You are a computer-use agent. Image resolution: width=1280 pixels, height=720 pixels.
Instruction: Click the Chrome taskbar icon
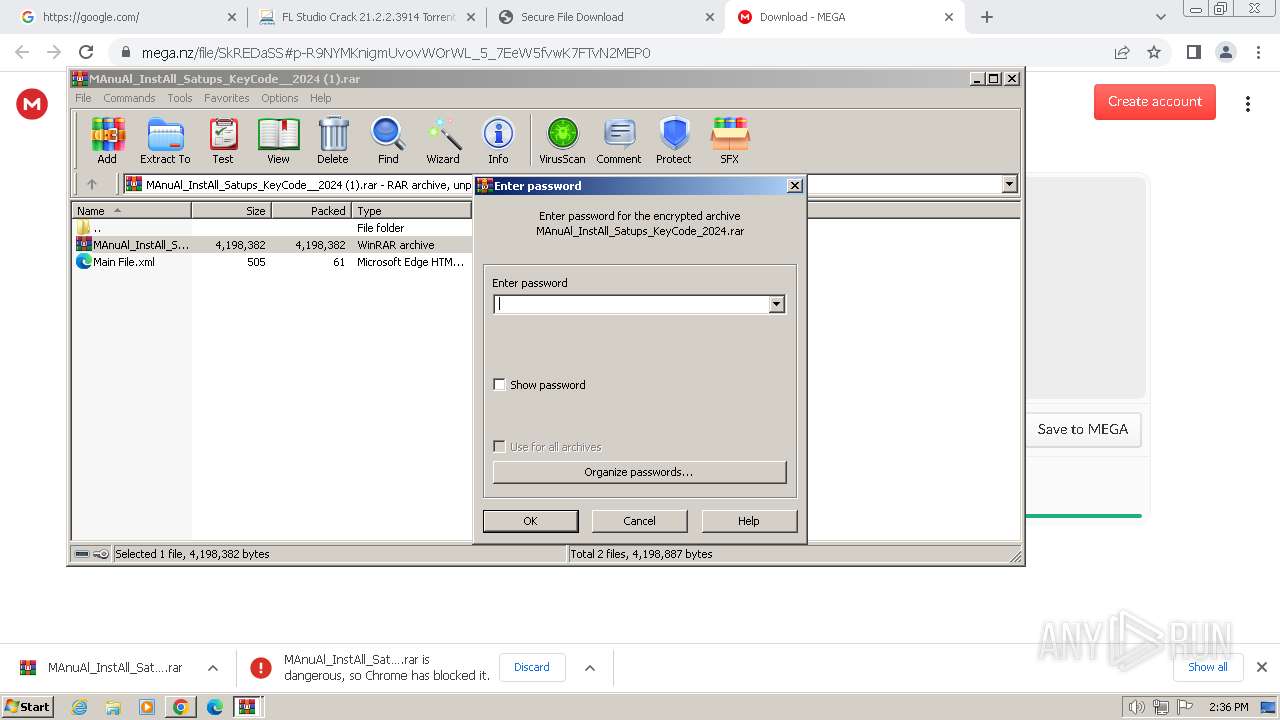click(x=181, y=707)
